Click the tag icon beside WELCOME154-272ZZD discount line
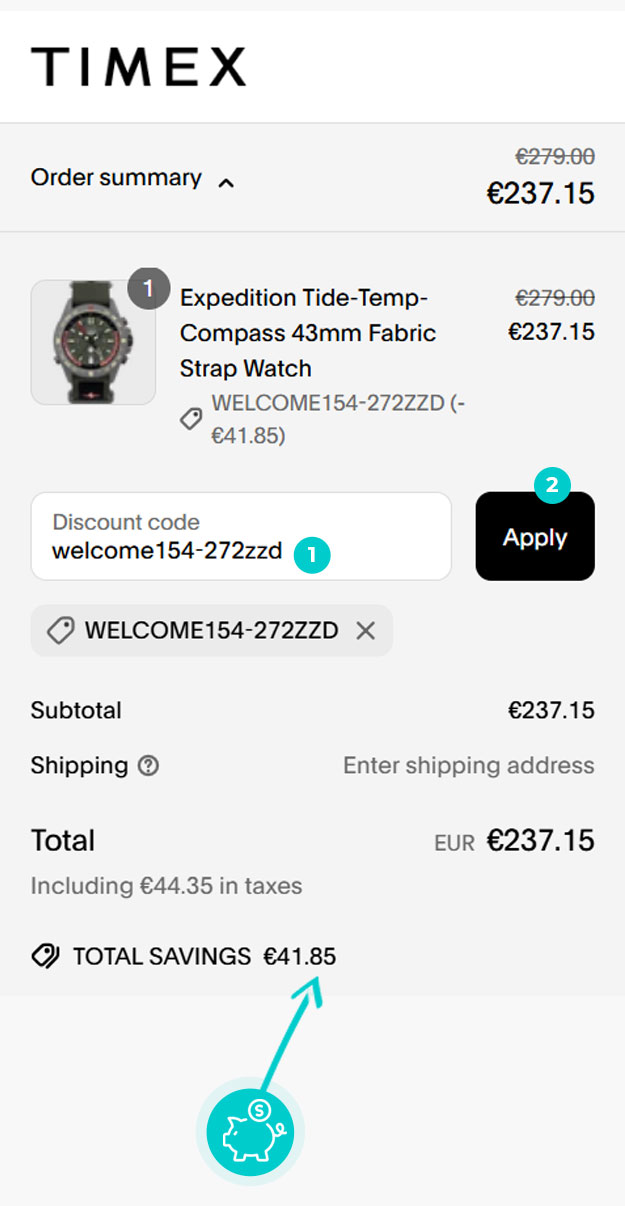 tap(191, 420)
